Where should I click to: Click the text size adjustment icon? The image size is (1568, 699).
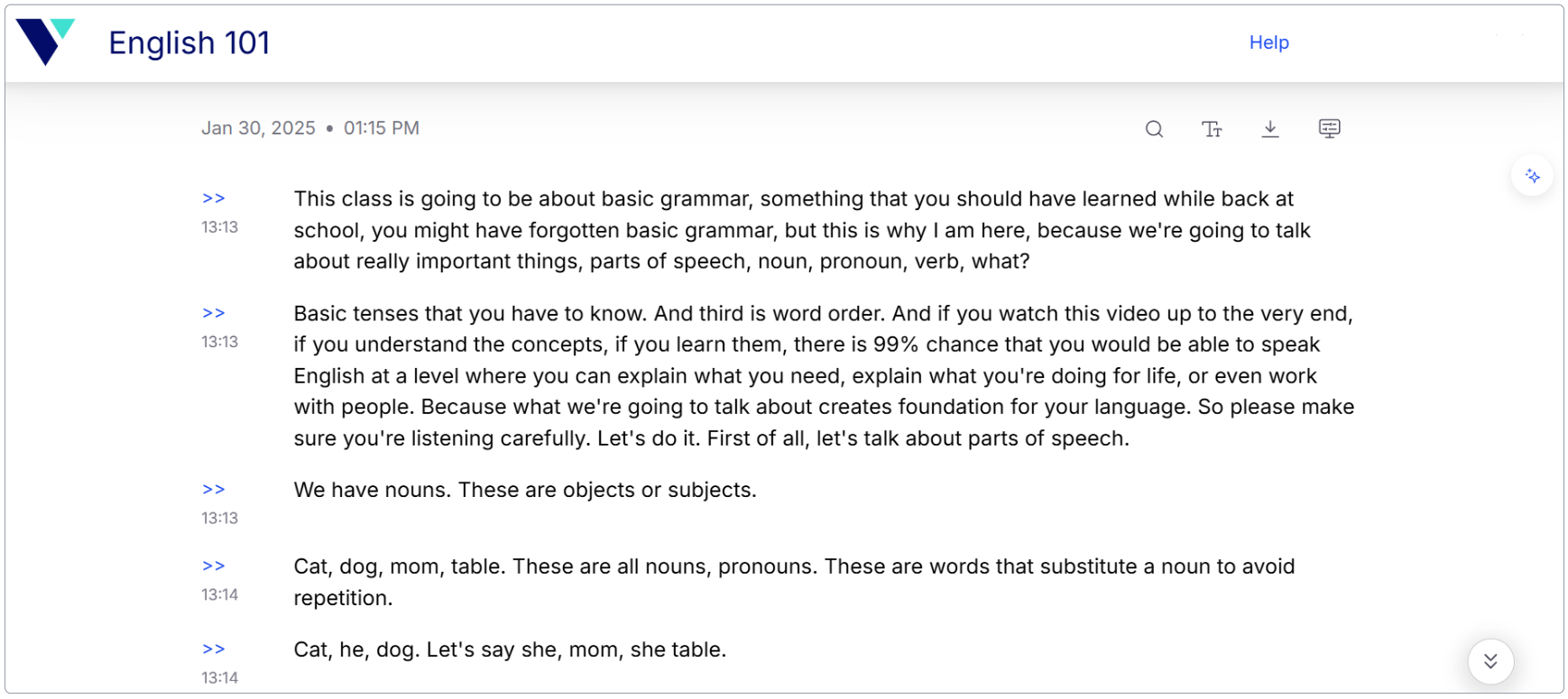coord(1213,128)
